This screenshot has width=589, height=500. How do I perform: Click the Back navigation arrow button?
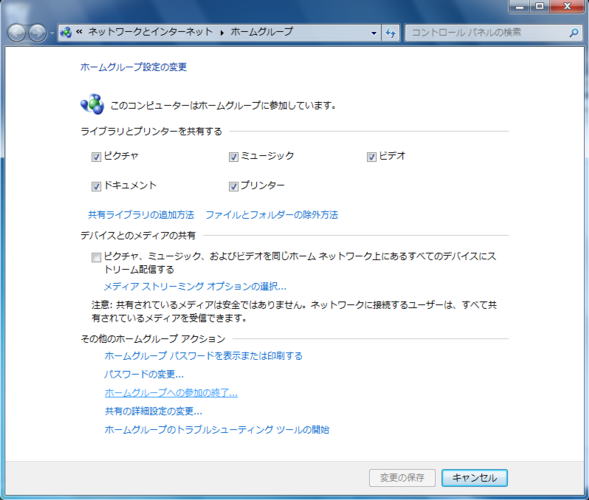click(16, 33)
